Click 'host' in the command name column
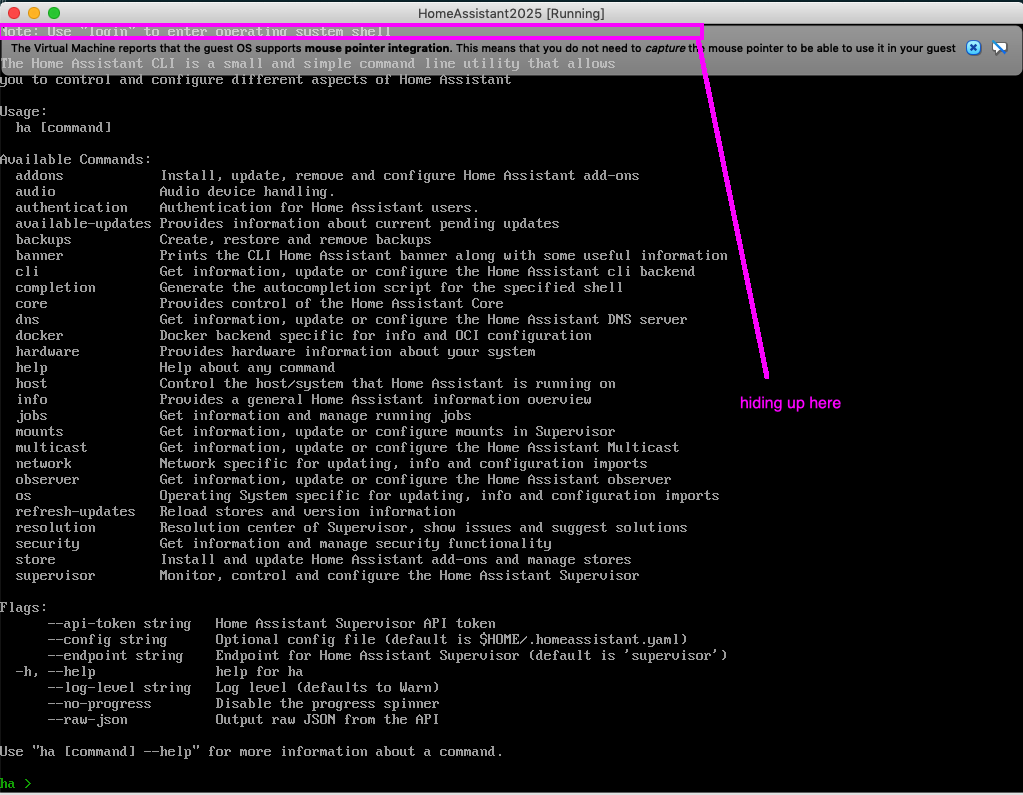Screen dimensions: 1023x795 click(x=31, y=383)
